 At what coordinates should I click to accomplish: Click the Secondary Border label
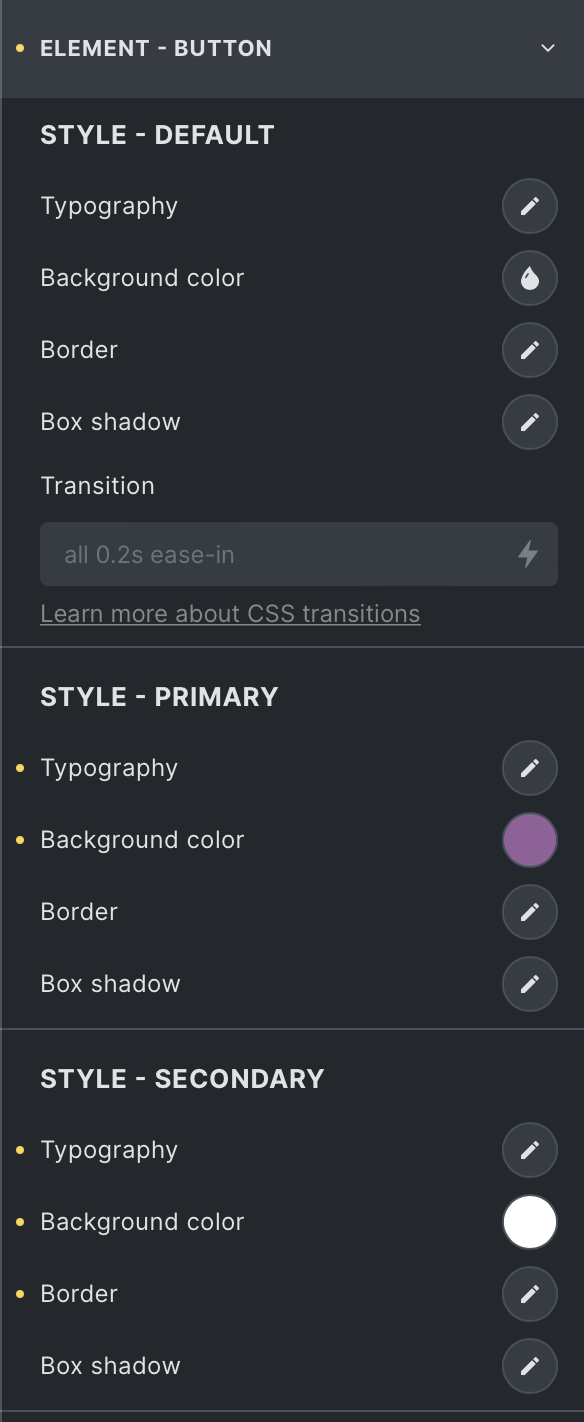point(79,1294)
